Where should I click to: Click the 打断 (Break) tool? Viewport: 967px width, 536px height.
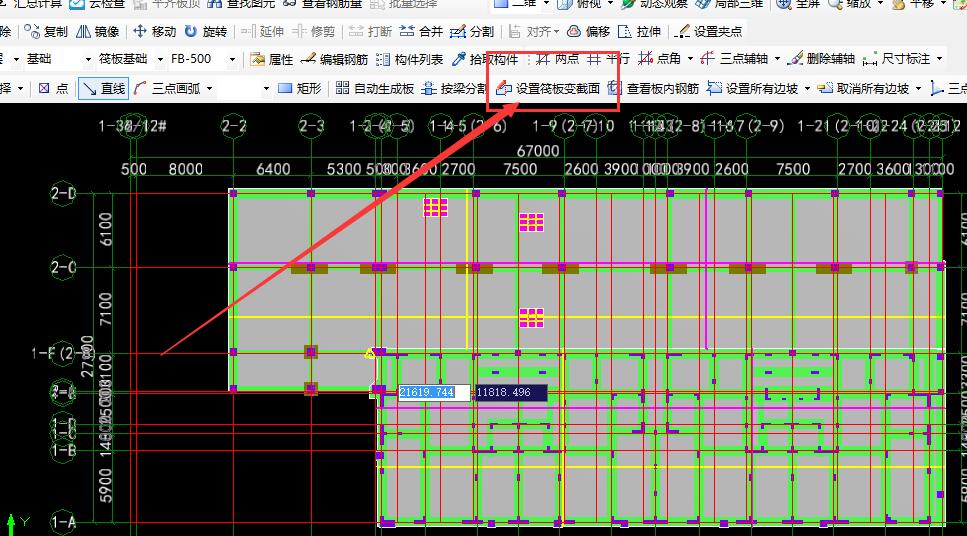pos(370,31)
